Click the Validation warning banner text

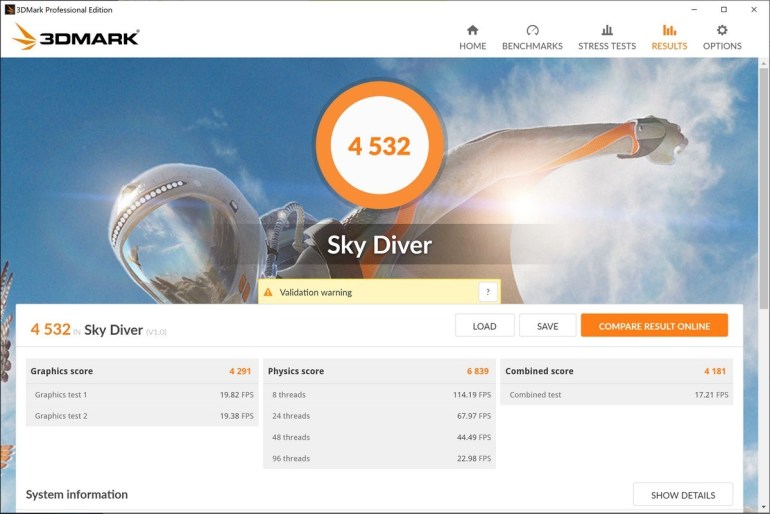pos(315,293)
